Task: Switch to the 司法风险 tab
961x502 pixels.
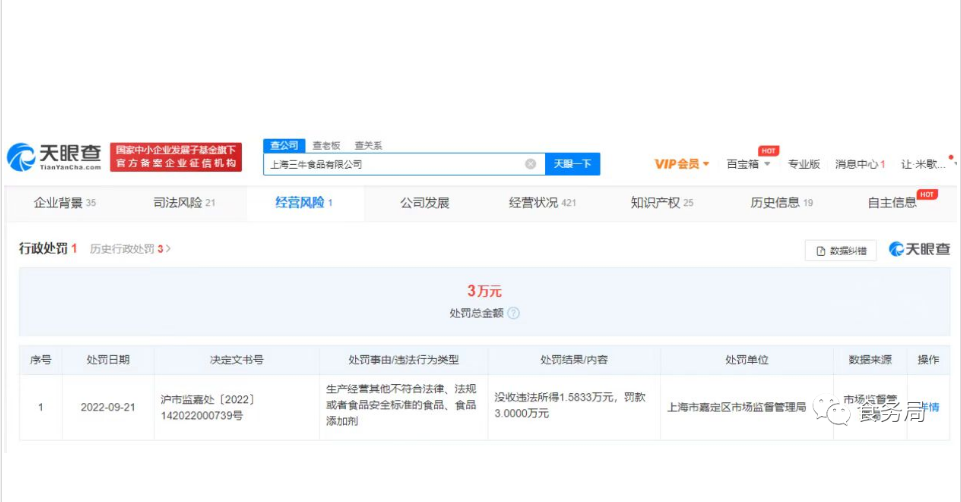Action: (184, 203)
